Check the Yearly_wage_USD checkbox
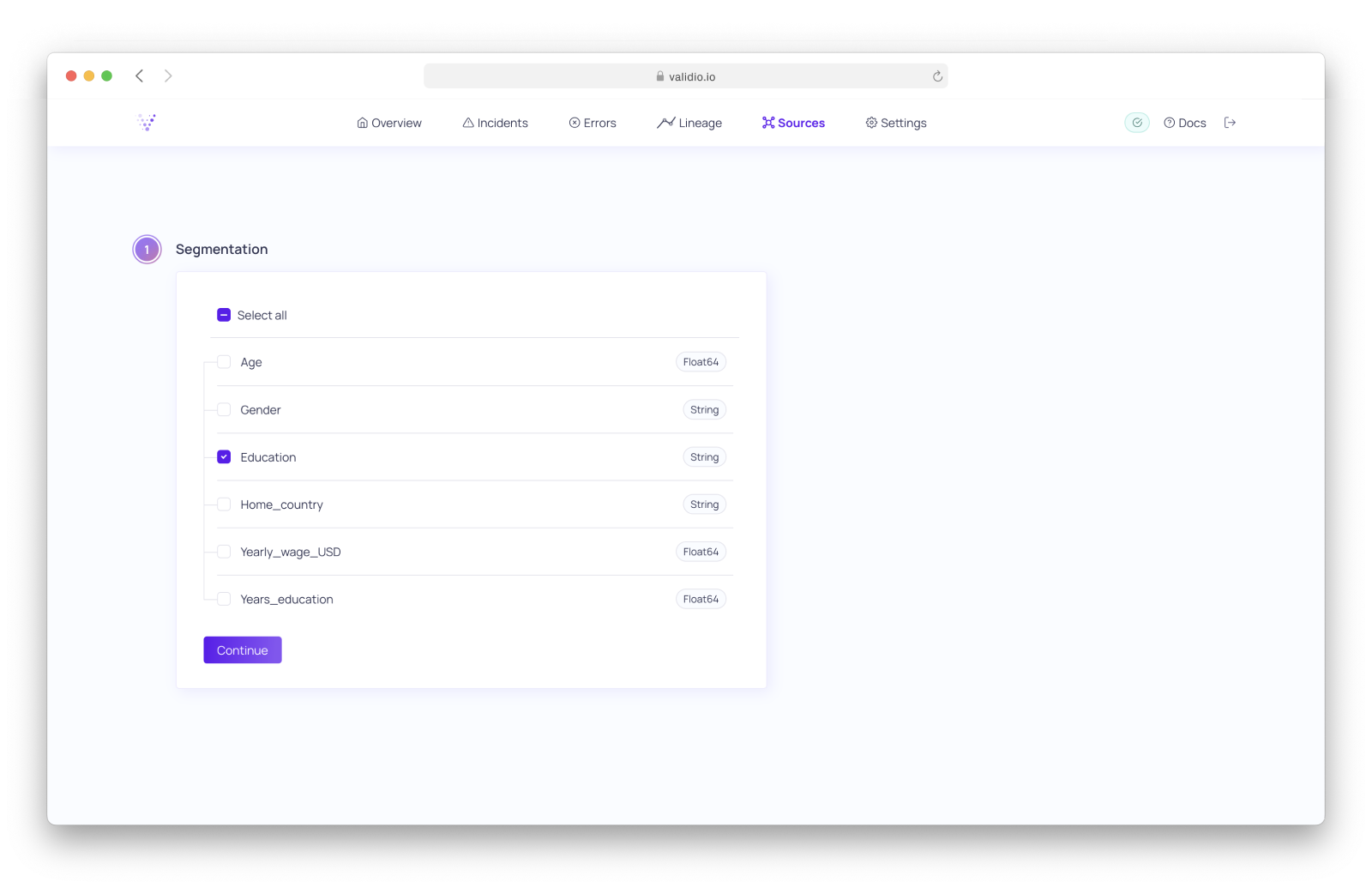Image resolution: width=1372 pixels, height=888 pixels. coord(224,552)
